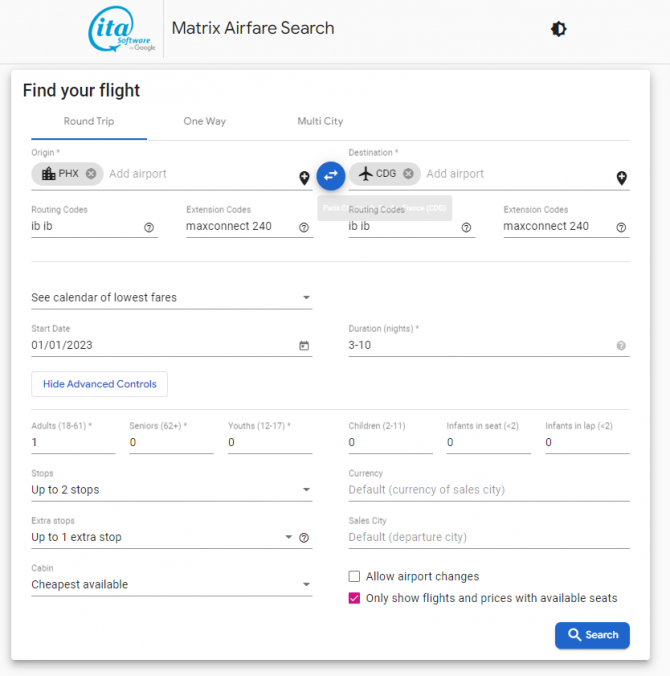The width and height of the screenshot is (670, 676).
Task: Toggle dark/light theme brightness icon
Action: click(x=559, y=29)
